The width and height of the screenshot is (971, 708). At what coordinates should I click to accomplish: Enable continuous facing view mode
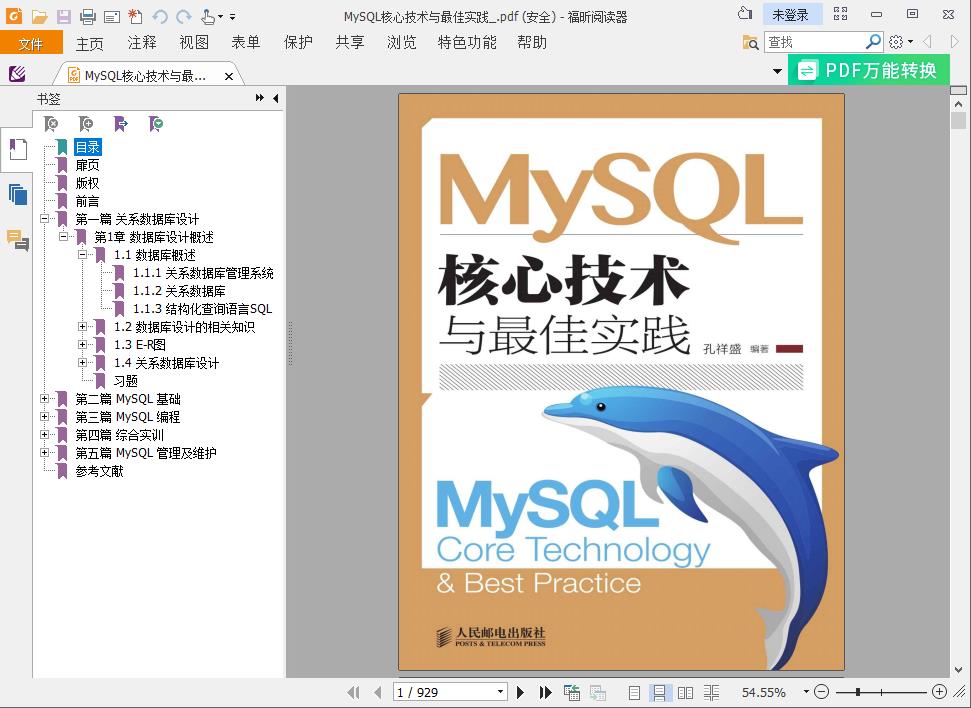click(712, 693)
